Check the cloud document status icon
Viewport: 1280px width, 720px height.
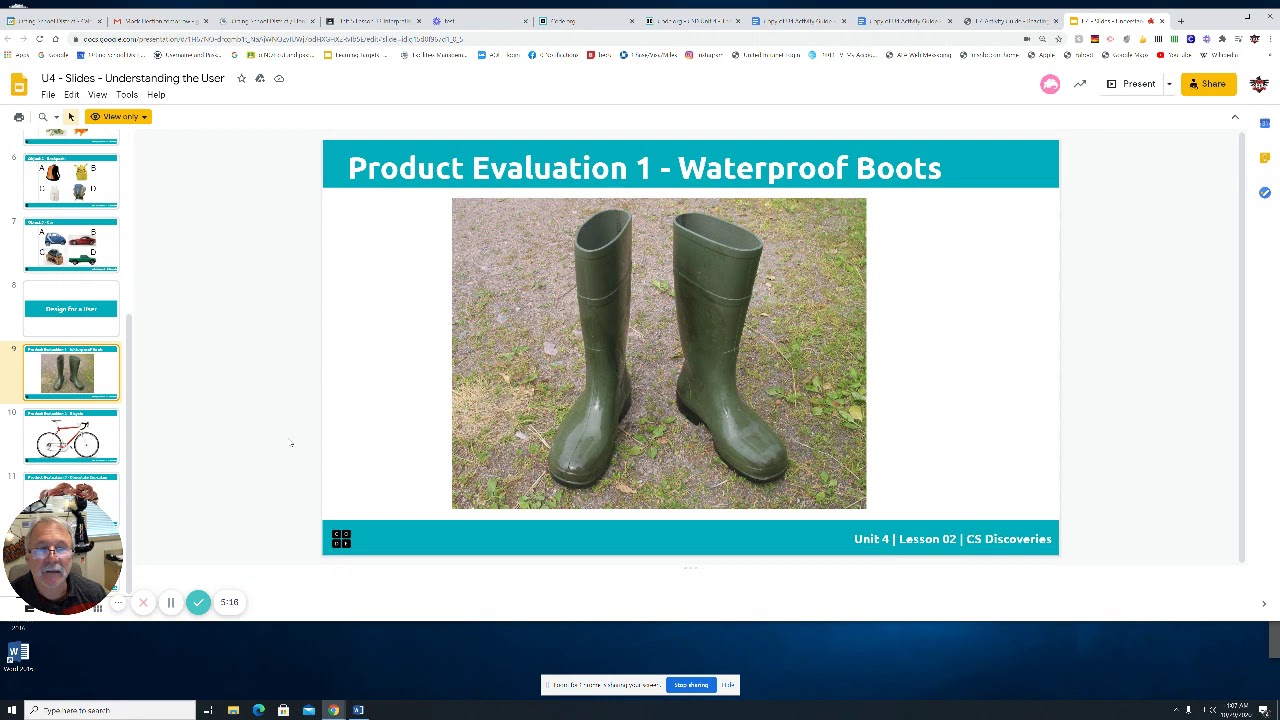click(279, 78)
